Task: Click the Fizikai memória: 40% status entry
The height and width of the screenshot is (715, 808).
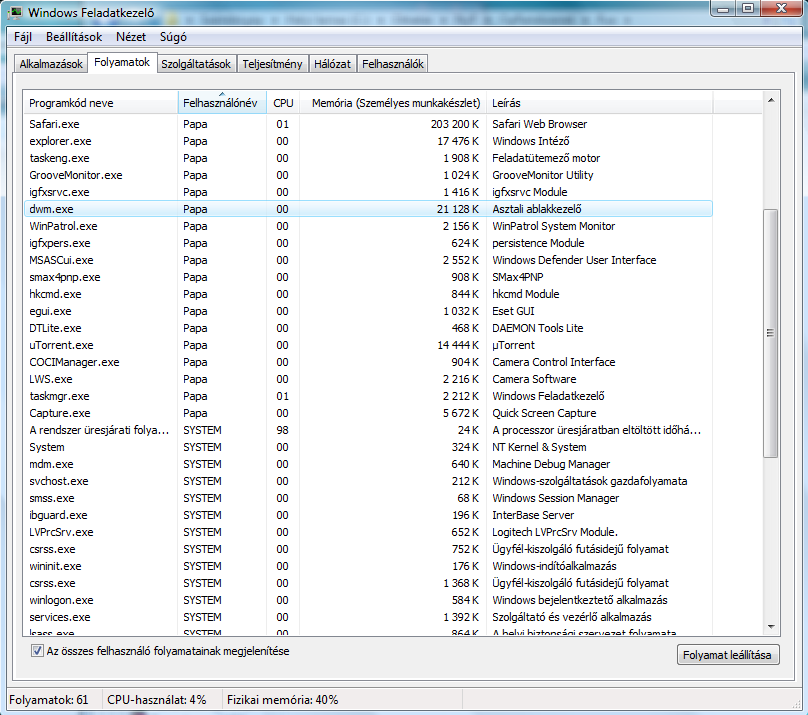Action: [x=282, y=700]
